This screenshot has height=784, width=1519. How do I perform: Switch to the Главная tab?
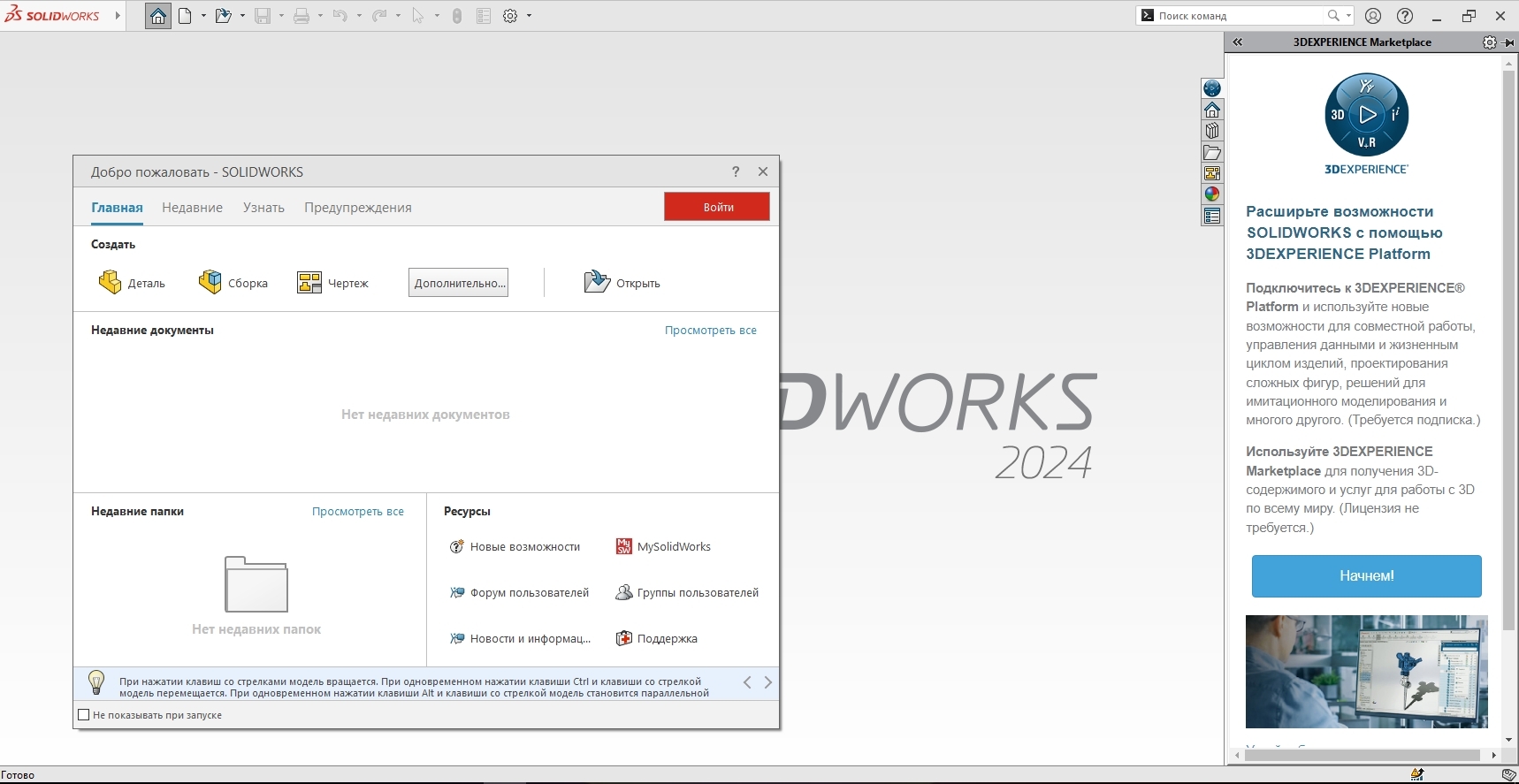pos(117,208)
